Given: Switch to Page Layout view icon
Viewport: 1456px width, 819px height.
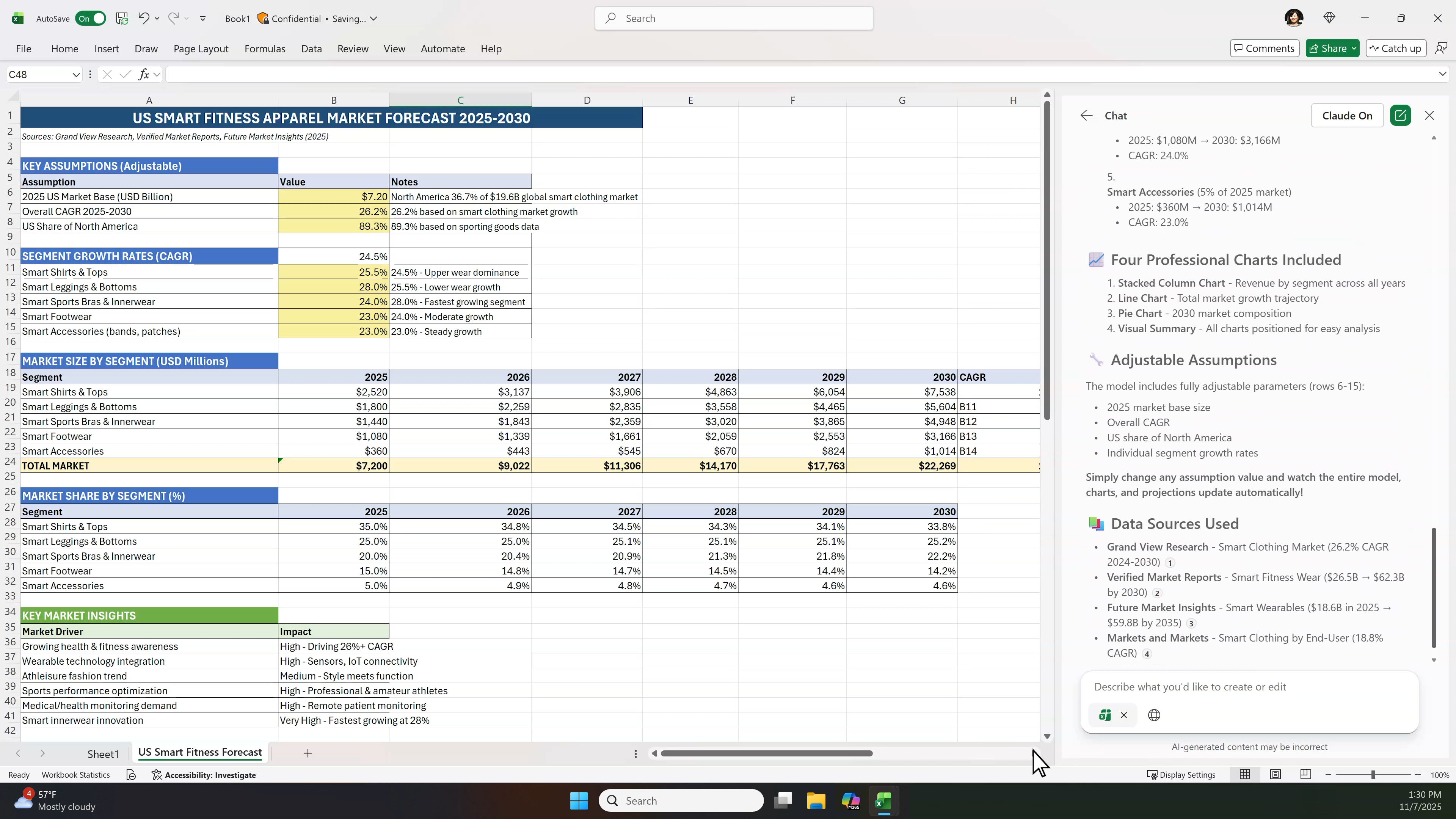Looking at the screenshot, I should pos(1275,774).
